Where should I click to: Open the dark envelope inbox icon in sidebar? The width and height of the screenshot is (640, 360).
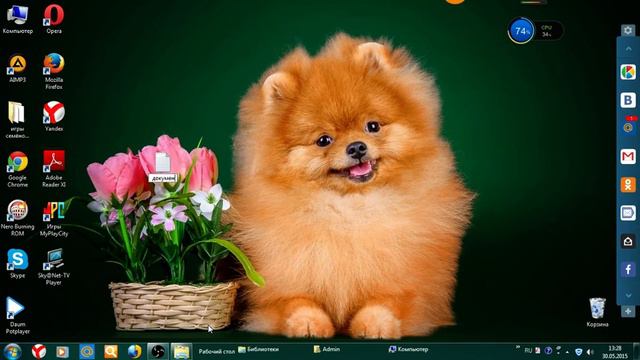point(628,241)
